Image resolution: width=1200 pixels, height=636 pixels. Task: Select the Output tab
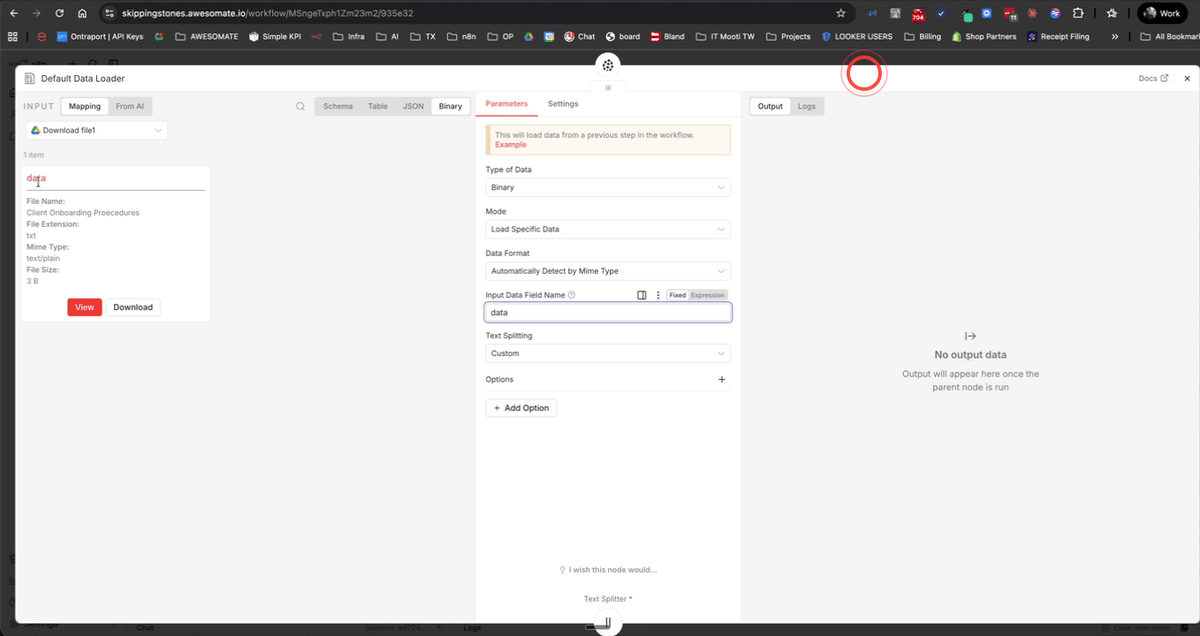coord(770,106)
